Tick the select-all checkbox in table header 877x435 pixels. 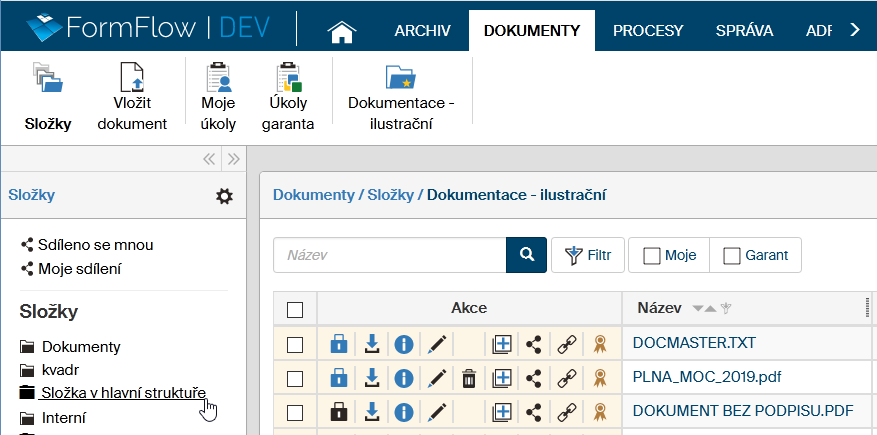295,309
